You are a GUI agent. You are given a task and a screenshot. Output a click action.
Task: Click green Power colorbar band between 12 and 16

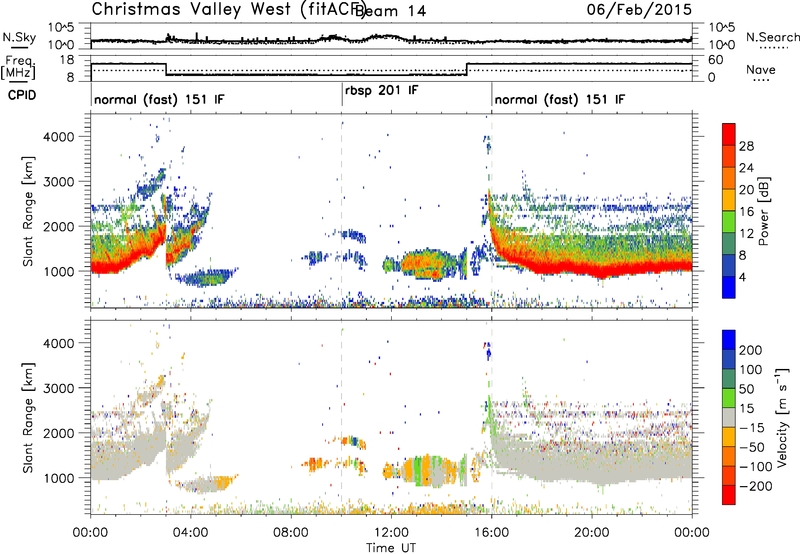click(x=729, y=222)
